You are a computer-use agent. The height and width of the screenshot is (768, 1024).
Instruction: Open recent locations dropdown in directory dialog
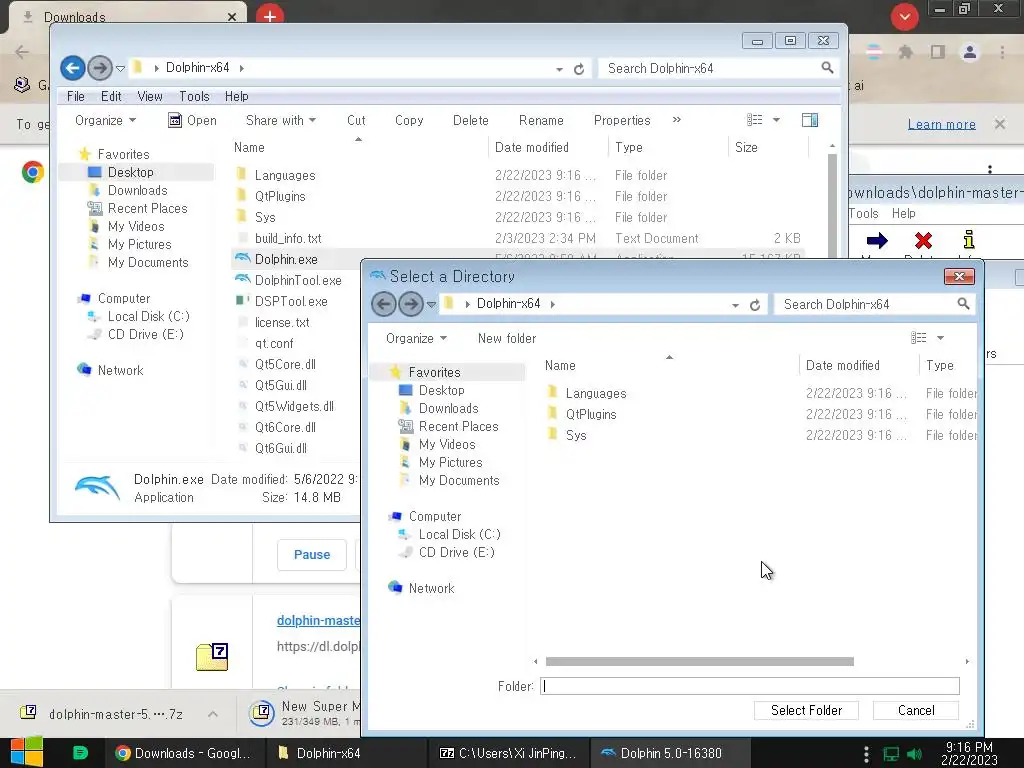point(431,304)
